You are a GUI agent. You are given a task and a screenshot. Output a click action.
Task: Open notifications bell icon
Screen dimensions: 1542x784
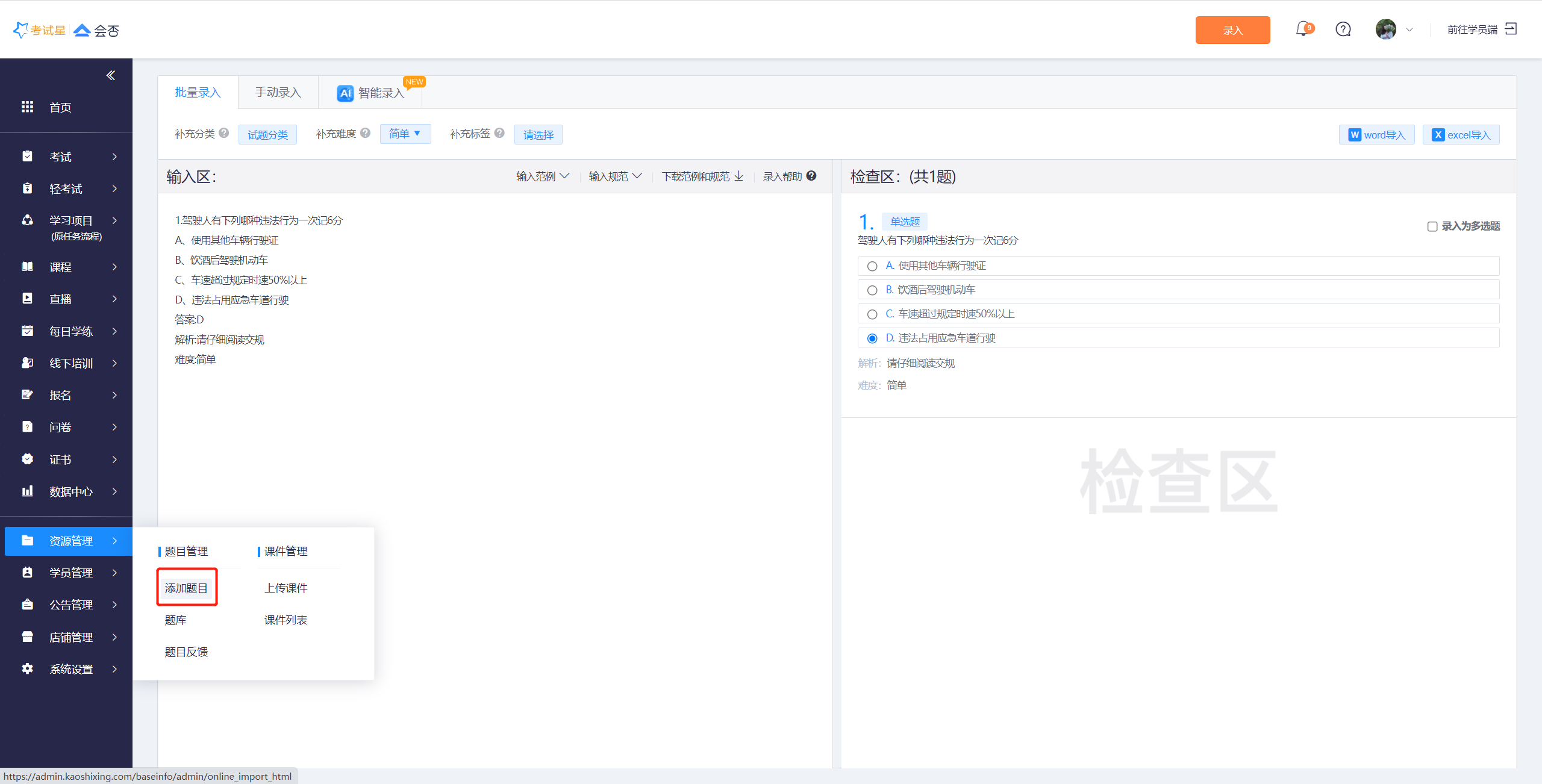pos(1303,29)
